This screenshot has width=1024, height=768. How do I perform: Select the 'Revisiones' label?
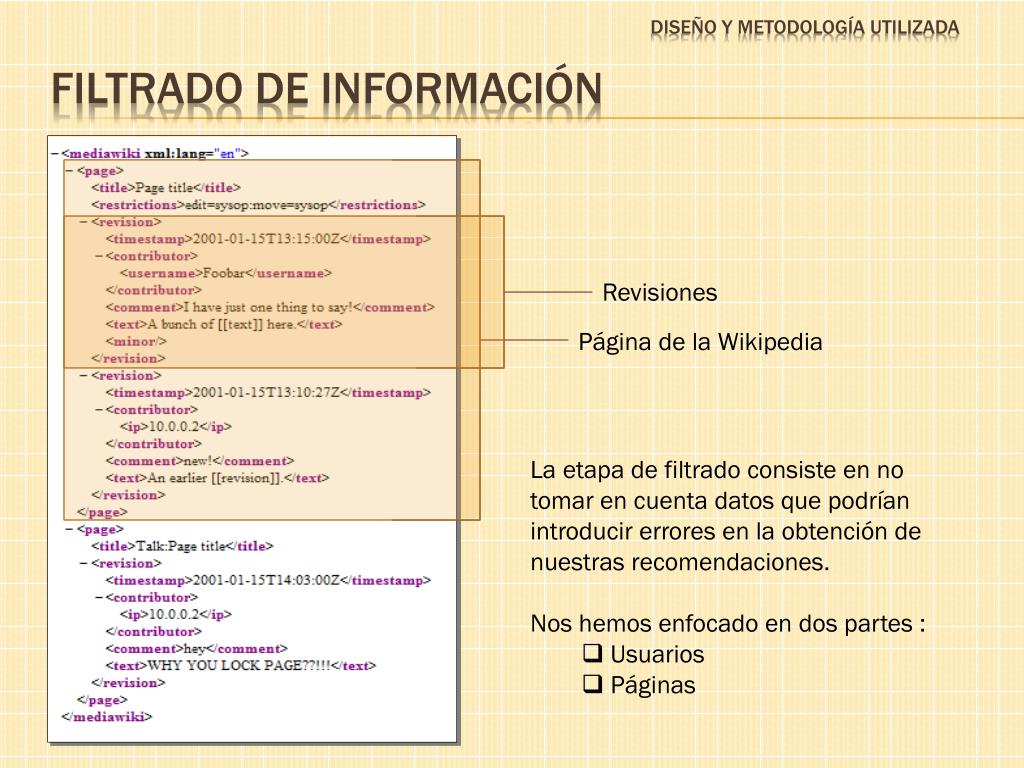[660, 293]
